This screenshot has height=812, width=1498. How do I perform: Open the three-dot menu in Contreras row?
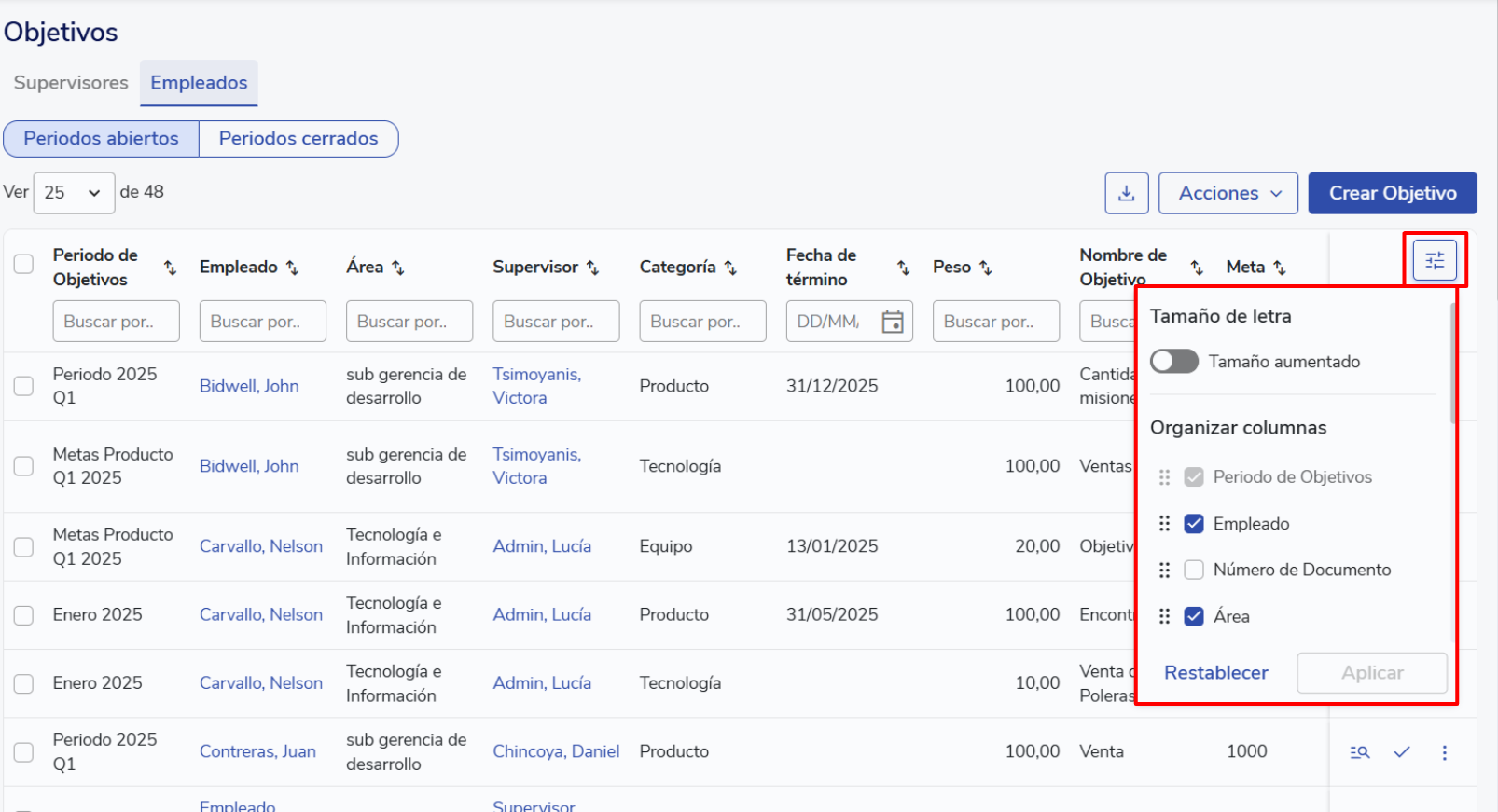tap(1444, 752)
